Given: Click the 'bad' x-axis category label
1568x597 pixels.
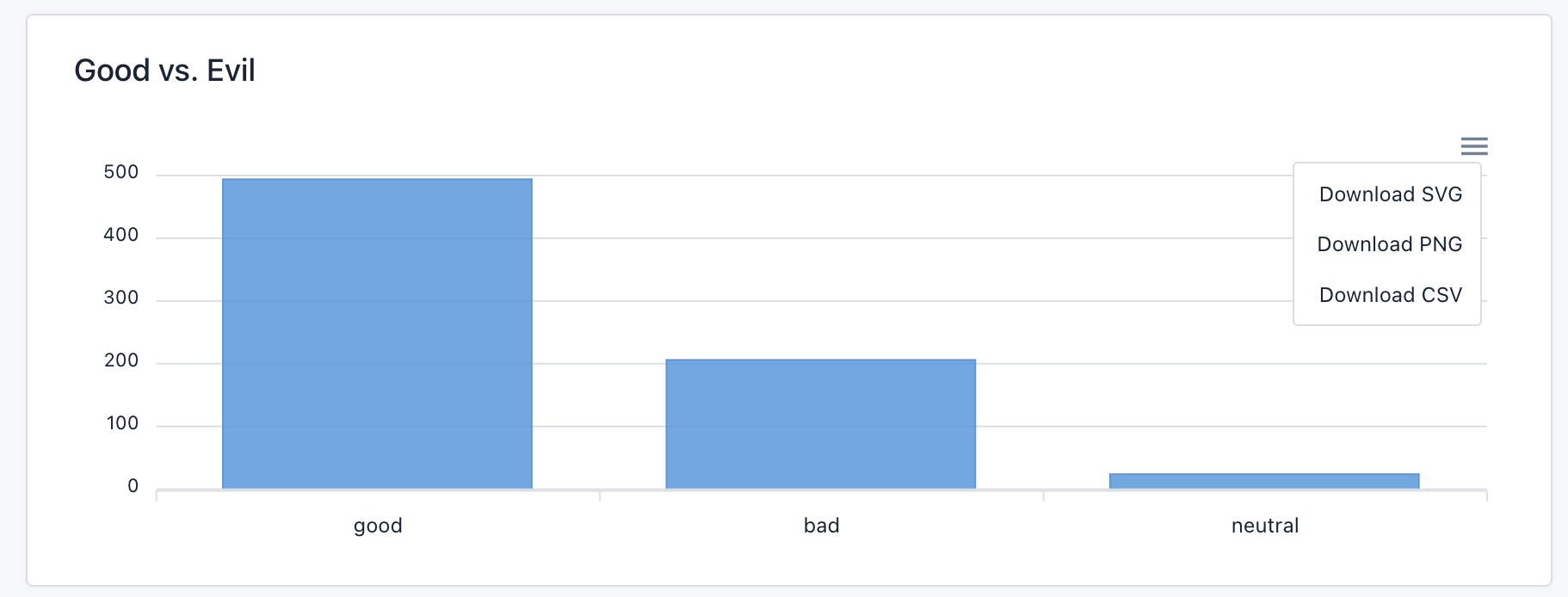Looking at the screenshot, I should tap(821, 526).
